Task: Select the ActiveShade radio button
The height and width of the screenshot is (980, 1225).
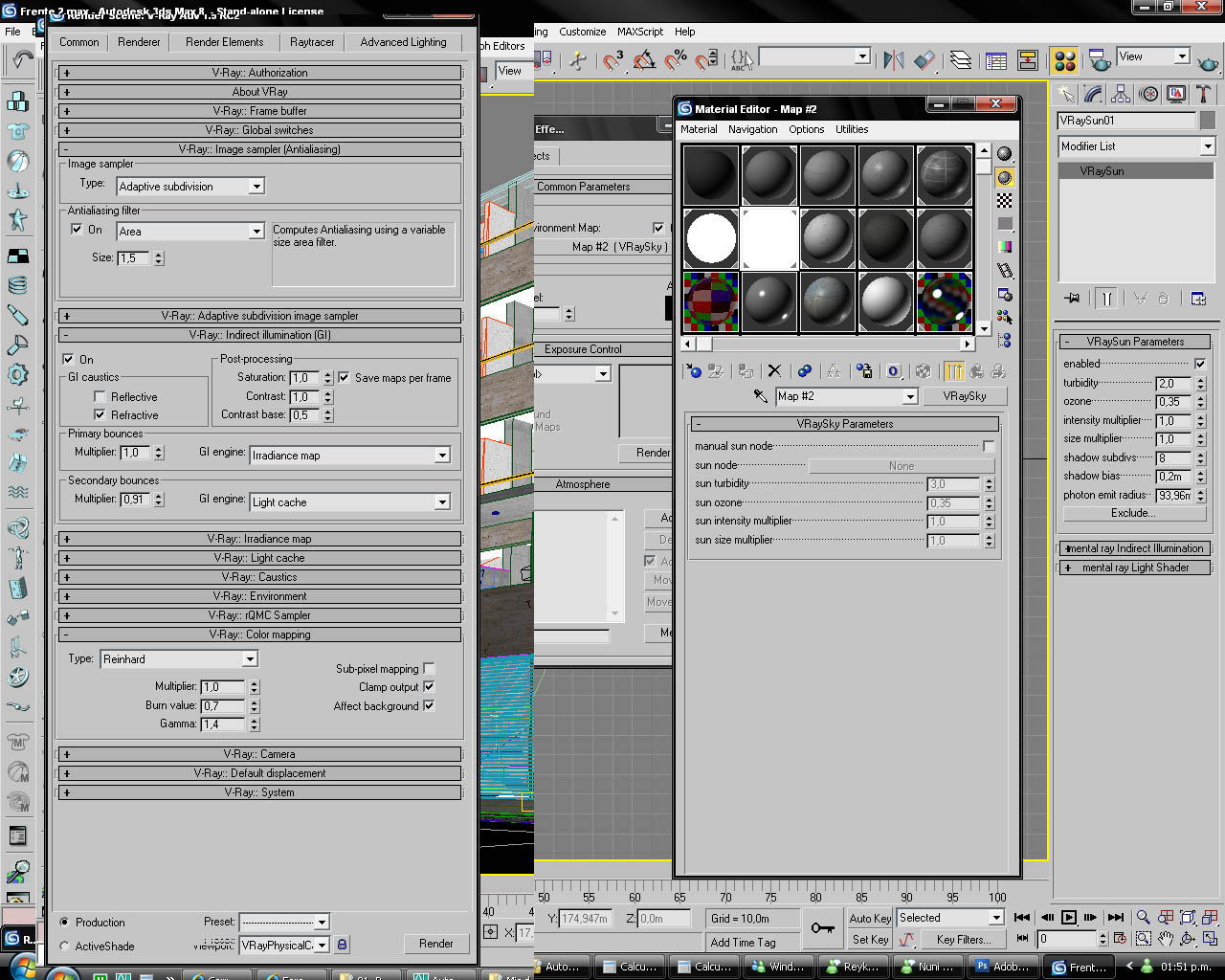Action: click(x=64, y=946)
